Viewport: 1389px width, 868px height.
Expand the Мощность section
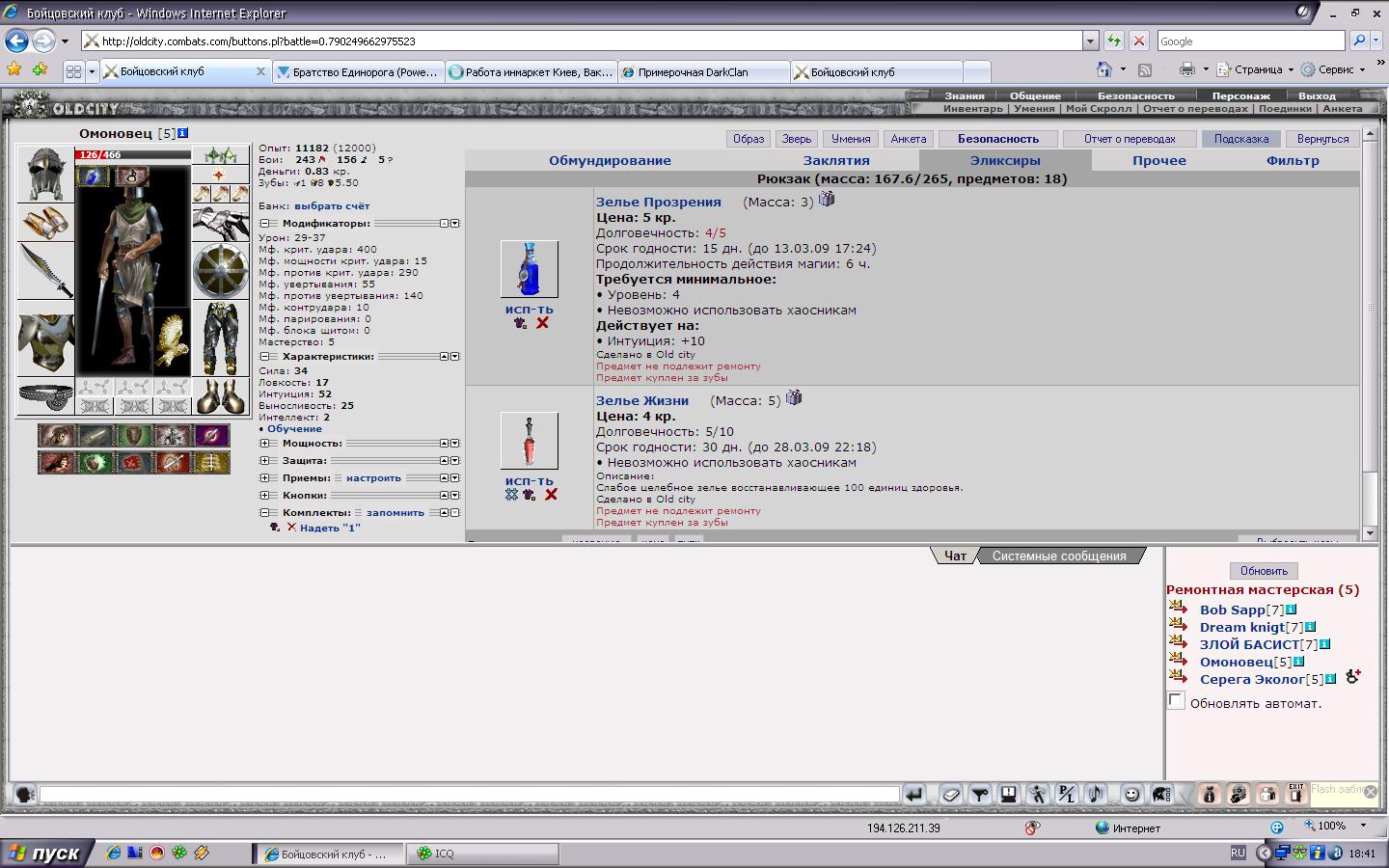pos(264,444)
